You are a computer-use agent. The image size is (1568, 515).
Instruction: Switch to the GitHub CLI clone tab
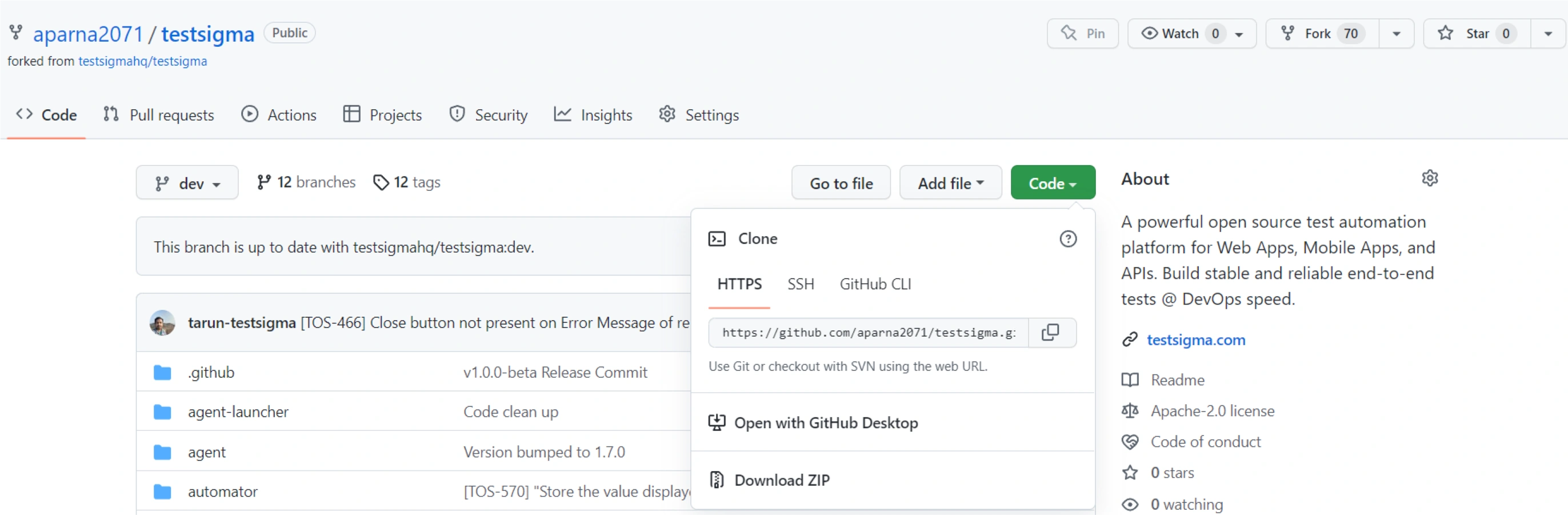pos(875,284)
